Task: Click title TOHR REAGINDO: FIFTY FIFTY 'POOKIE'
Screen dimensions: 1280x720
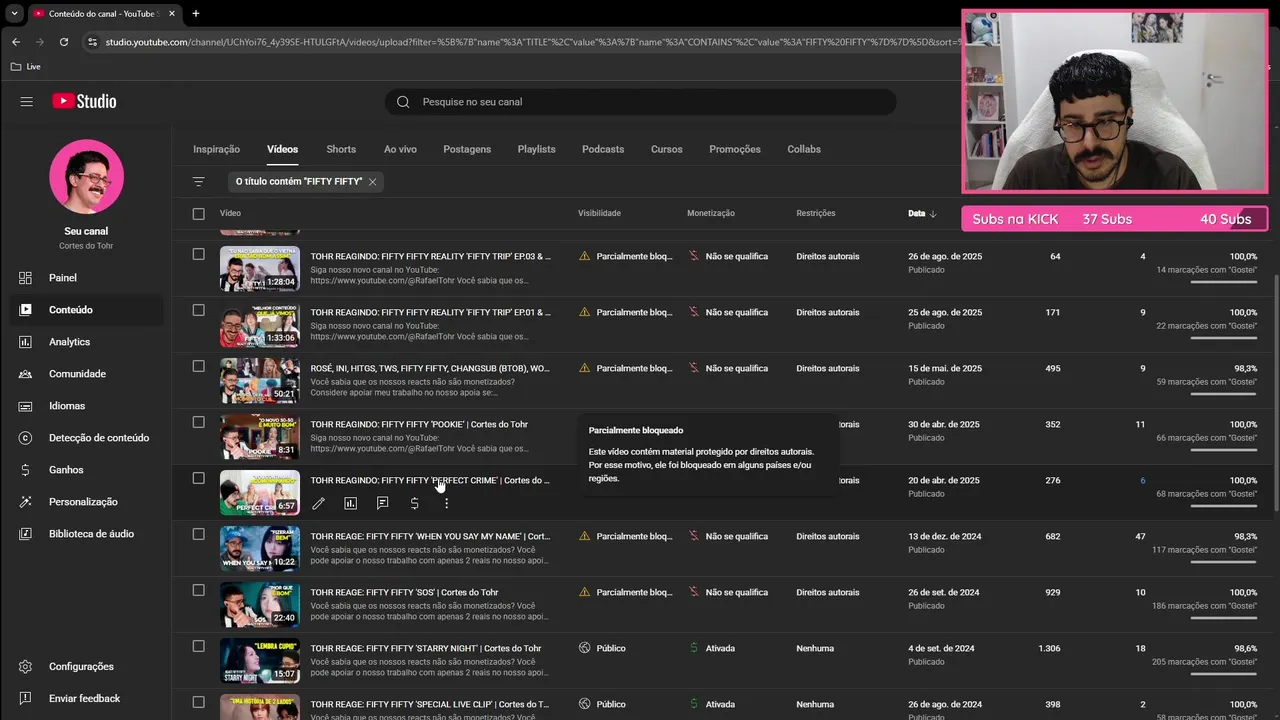Action: click(x=419, y=424)
